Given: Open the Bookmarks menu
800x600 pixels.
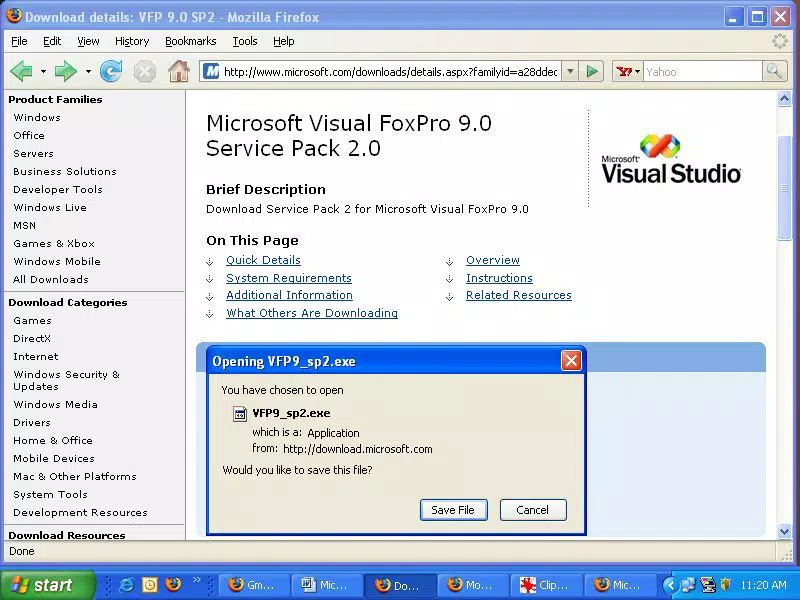Looking at the screenshot, I should (191, 41).
